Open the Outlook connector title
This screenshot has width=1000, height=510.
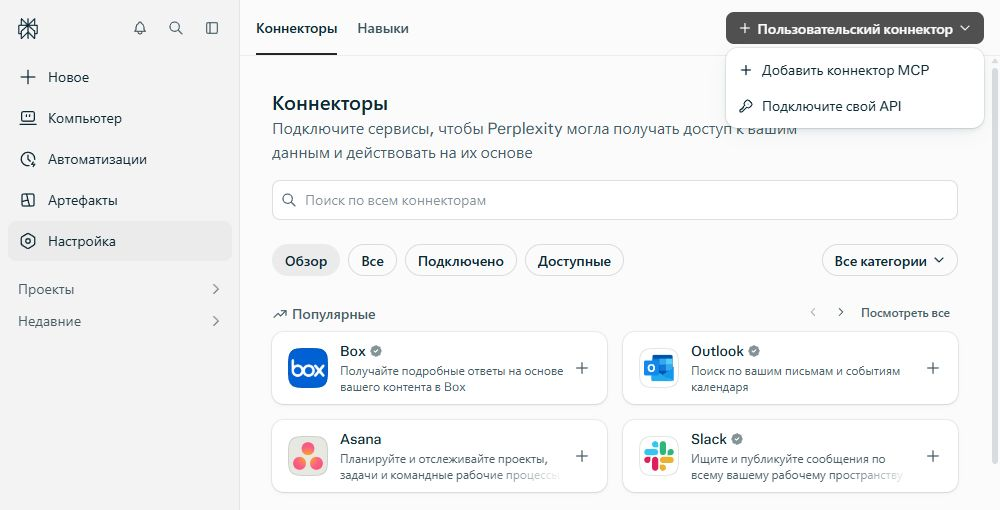click(x=717, y=351)
